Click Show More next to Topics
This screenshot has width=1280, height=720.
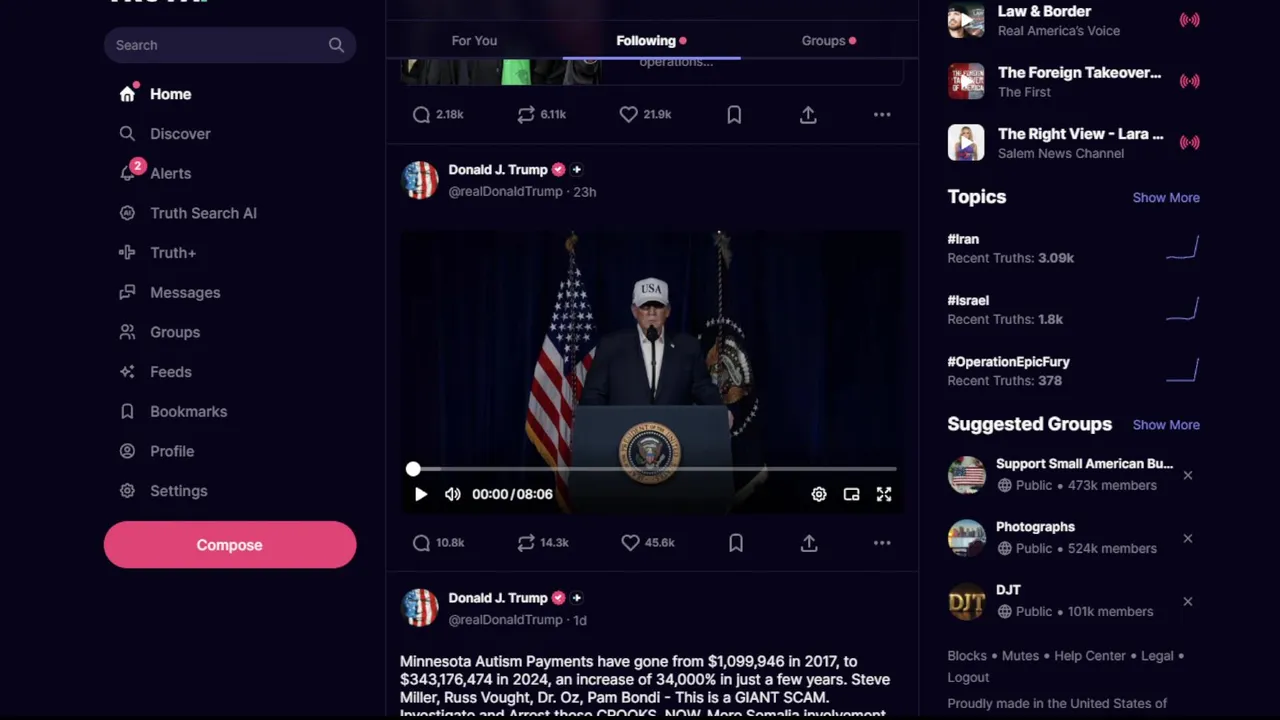point(1166,198)
